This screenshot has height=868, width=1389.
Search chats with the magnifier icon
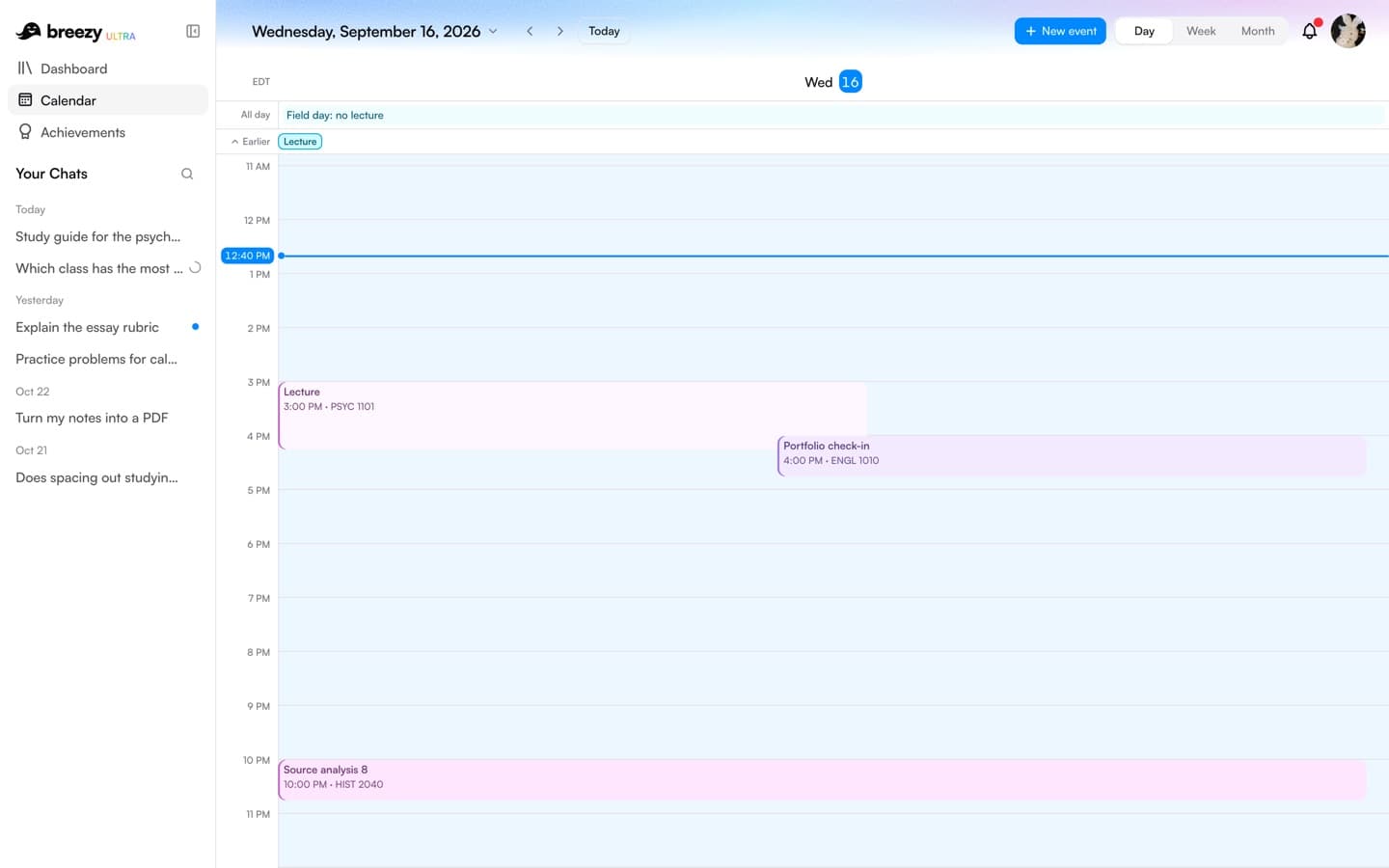(187, 174)
